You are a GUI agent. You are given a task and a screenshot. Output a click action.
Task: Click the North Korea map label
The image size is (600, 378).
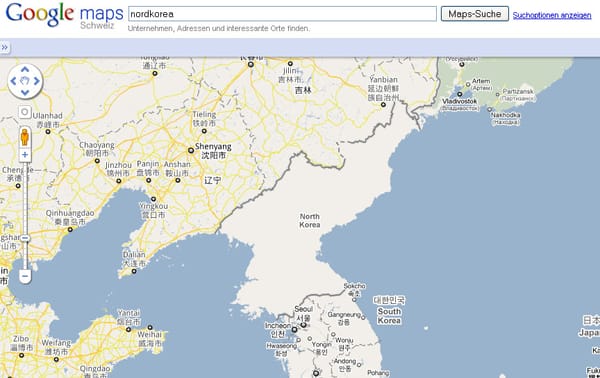click(310, 221)
